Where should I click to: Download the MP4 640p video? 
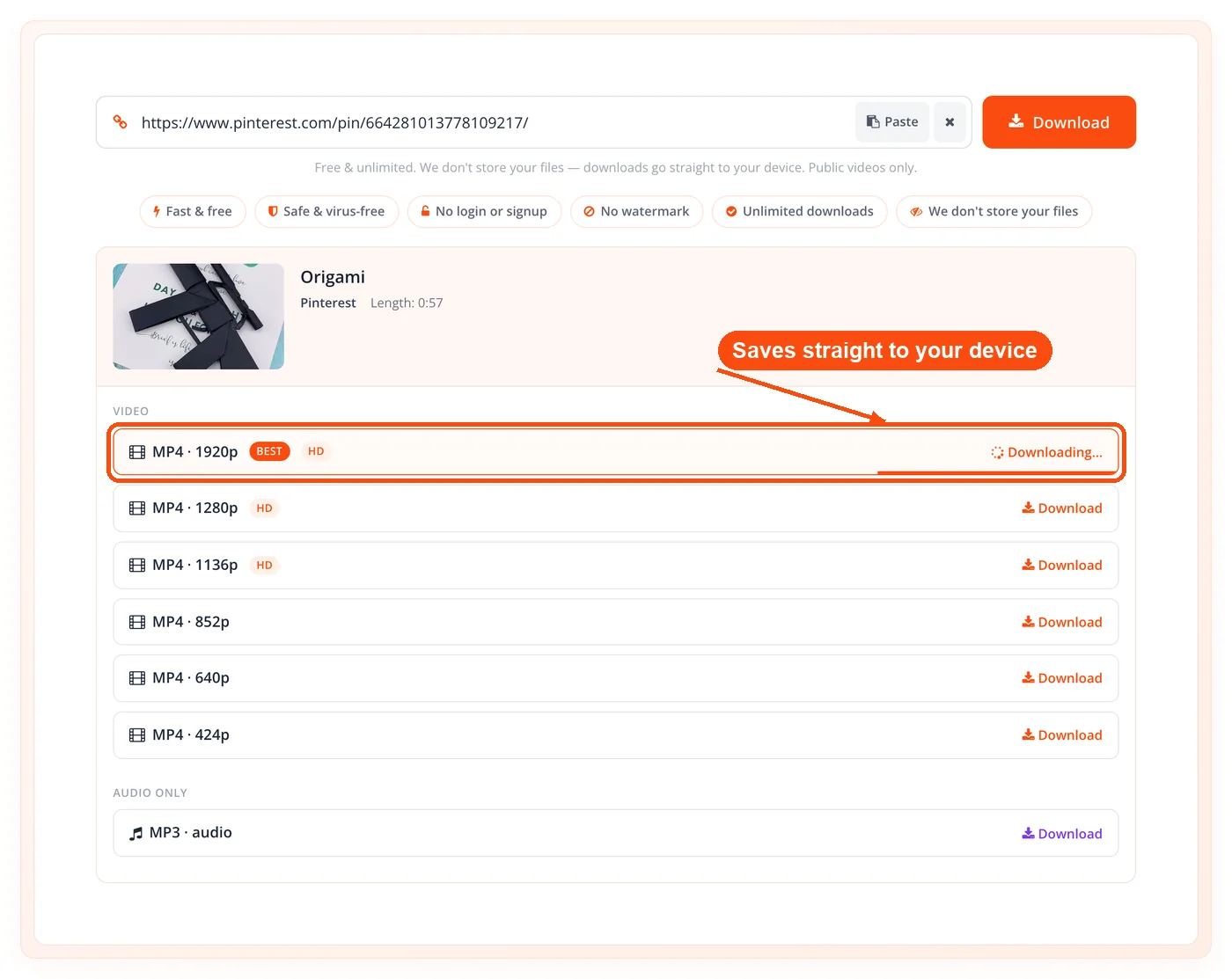[1061, 678]
